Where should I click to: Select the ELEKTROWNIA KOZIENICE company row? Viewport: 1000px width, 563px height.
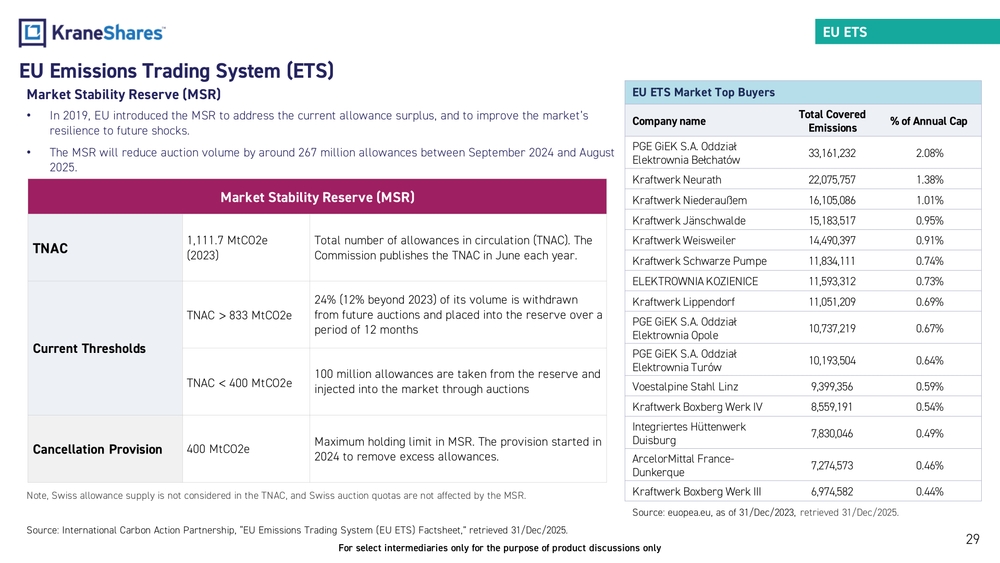coord(695,281)
